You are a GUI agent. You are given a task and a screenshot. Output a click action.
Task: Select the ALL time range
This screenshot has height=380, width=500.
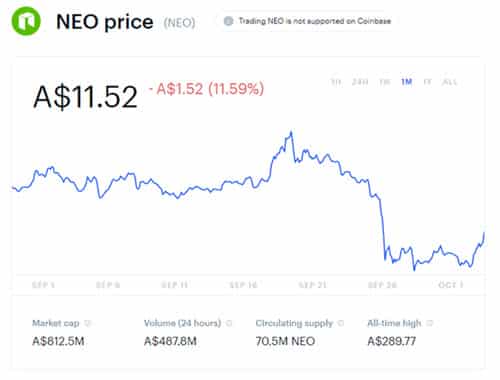point(449,82)
